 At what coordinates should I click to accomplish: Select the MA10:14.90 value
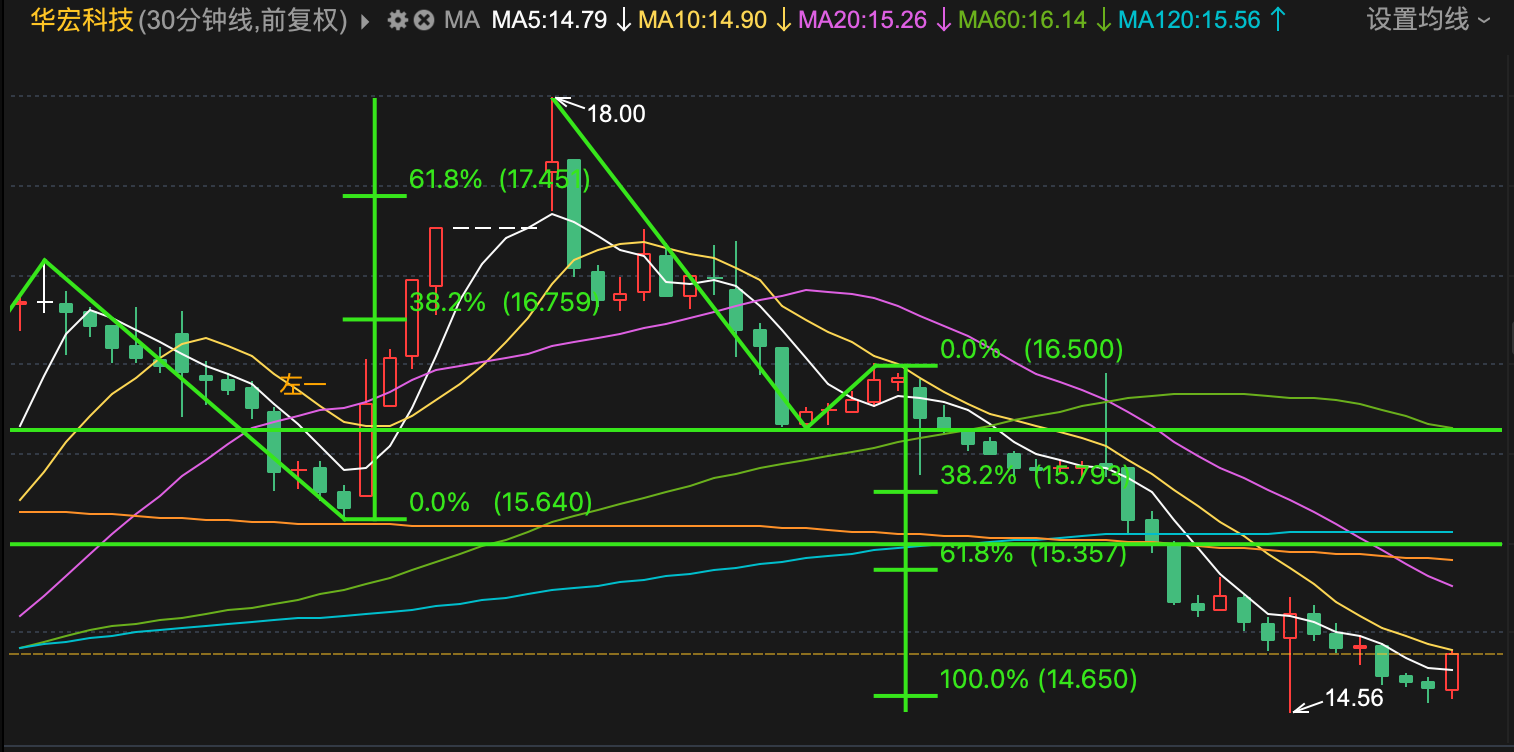pos(703,20)
